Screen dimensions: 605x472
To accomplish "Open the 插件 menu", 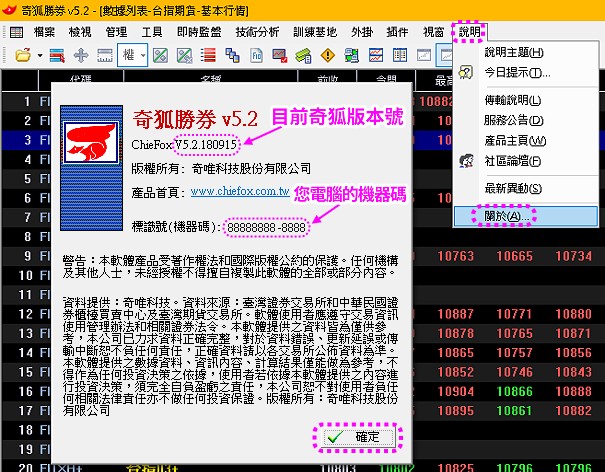I will (397, 32).
